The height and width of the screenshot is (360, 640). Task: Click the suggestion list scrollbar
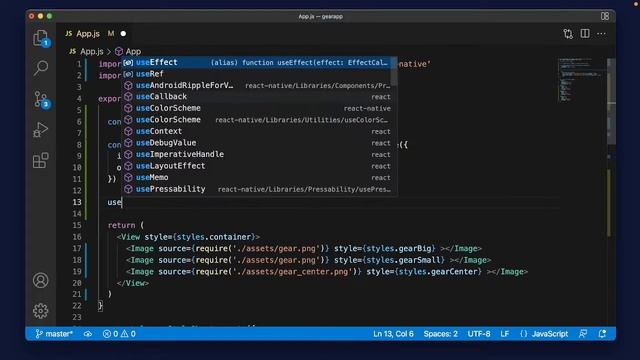(394, 71)
